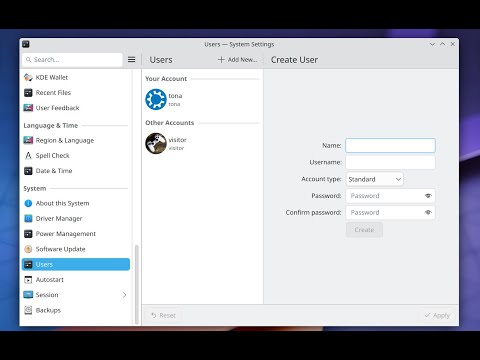This screenshot has width=480, height=360.
Task: Click the disabled Create button
Action: point(364,230)
